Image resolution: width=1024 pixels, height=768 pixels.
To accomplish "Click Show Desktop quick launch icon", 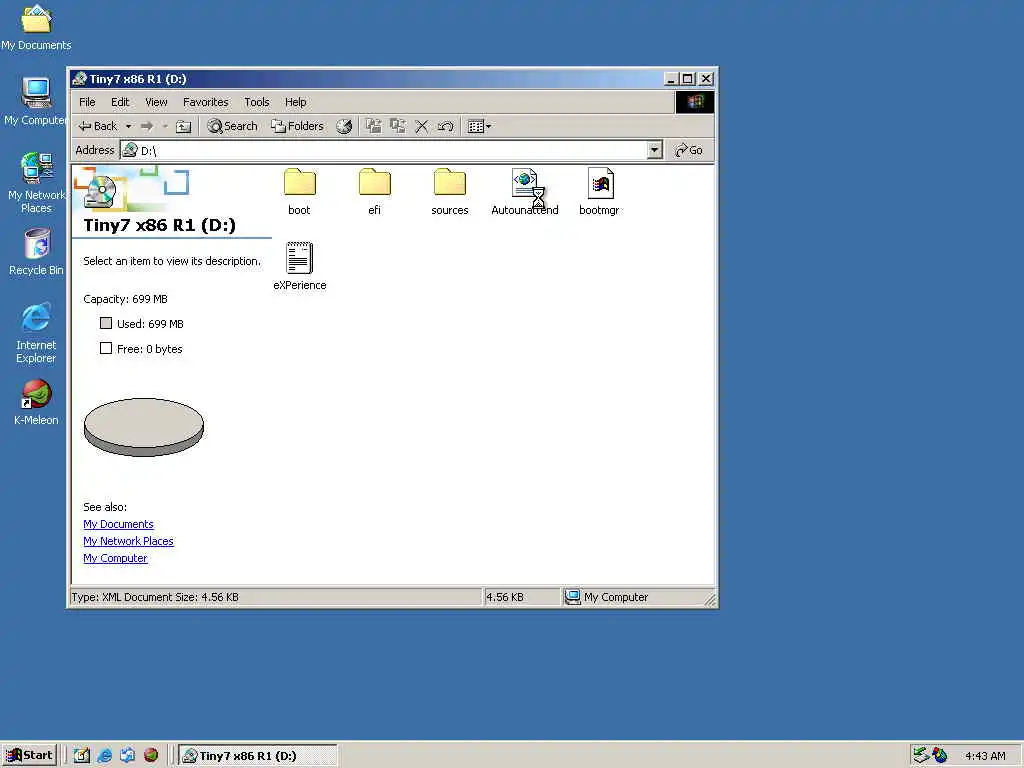I will point(82,755).
